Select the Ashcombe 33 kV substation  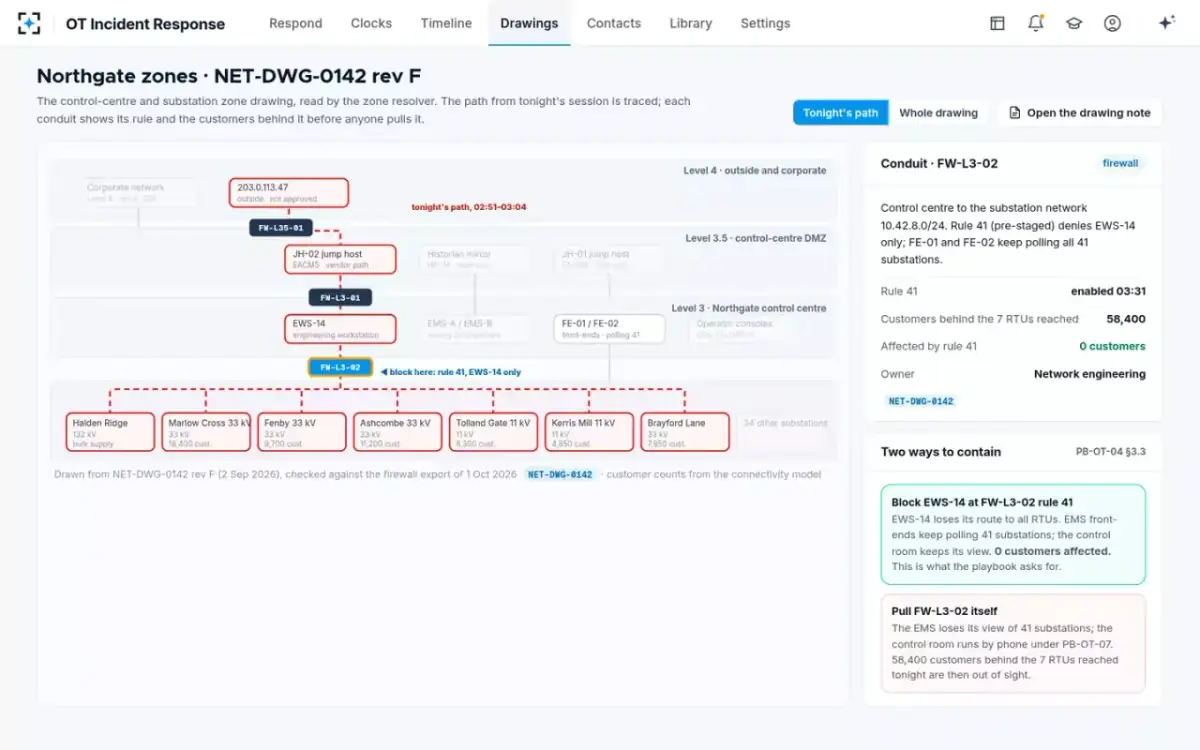398,431
